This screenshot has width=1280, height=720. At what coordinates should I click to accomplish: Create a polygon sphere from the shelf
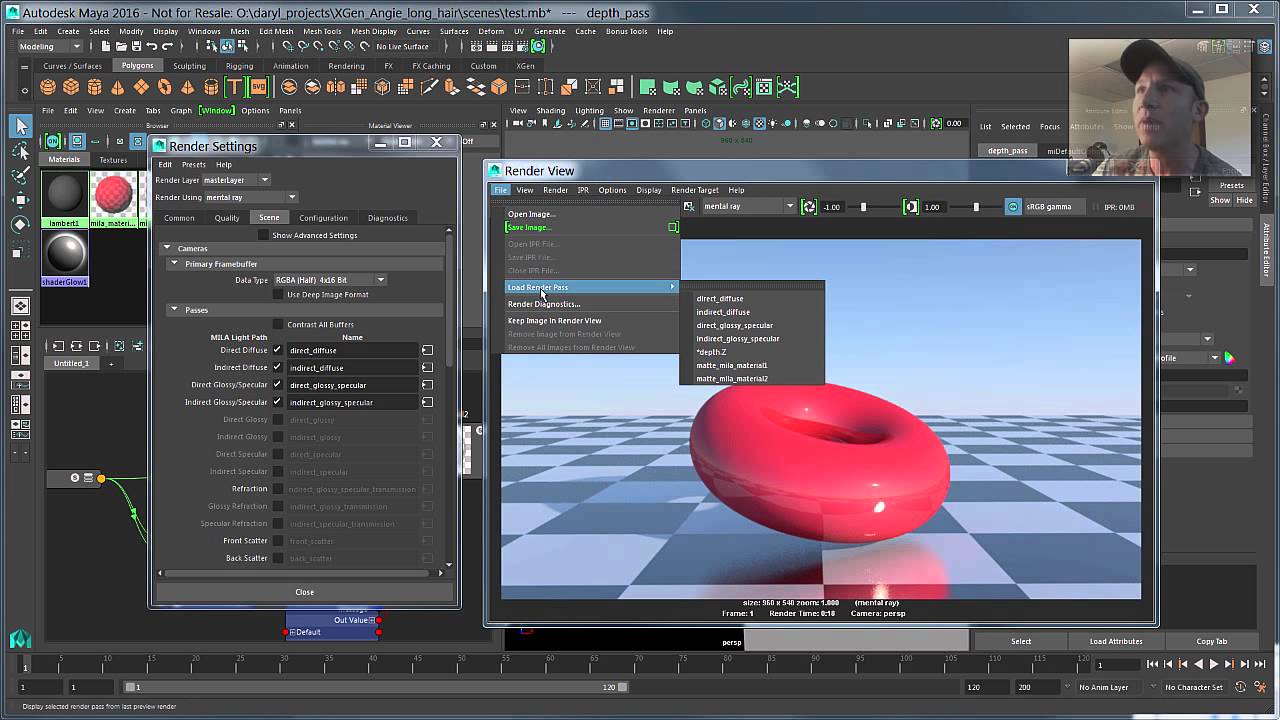pyautogui.click(x=49, y=87)
